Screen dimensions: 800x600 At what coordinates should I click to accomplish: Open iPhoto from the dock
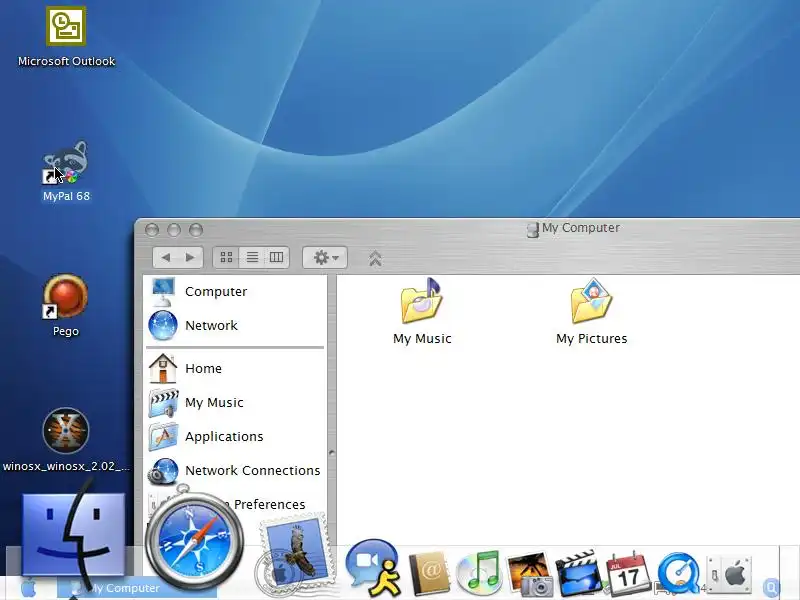[x=529, y=572]
